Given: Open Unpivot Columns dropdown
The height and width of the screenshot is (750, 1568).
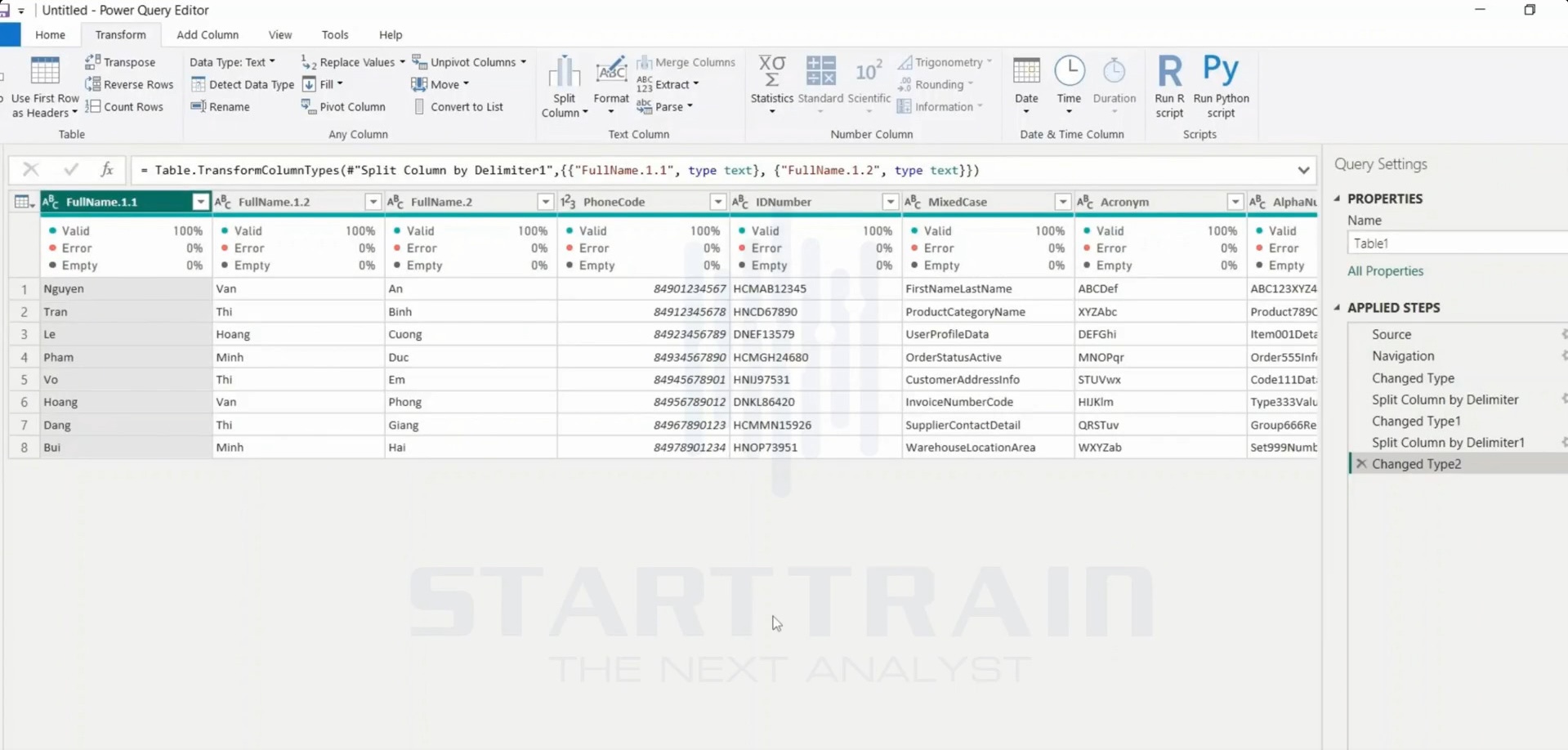Looking at the screenshot, I should click(x=469, y=62).
